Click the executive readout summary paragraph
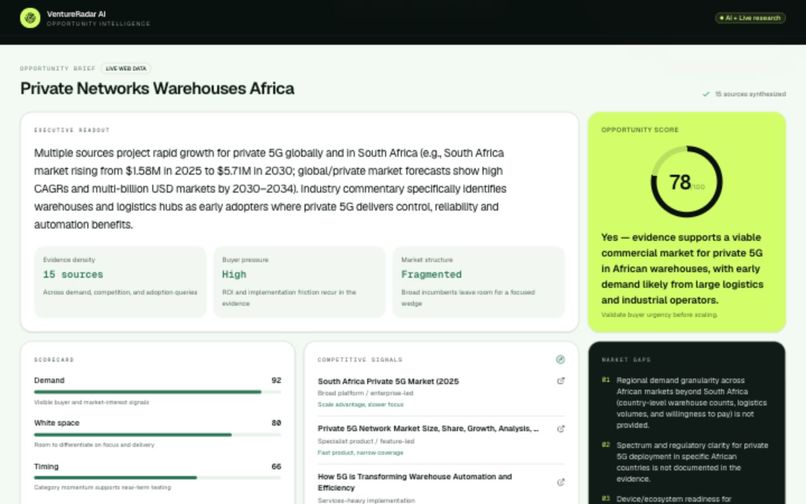The image size is (806, 504). pos(270,189)
